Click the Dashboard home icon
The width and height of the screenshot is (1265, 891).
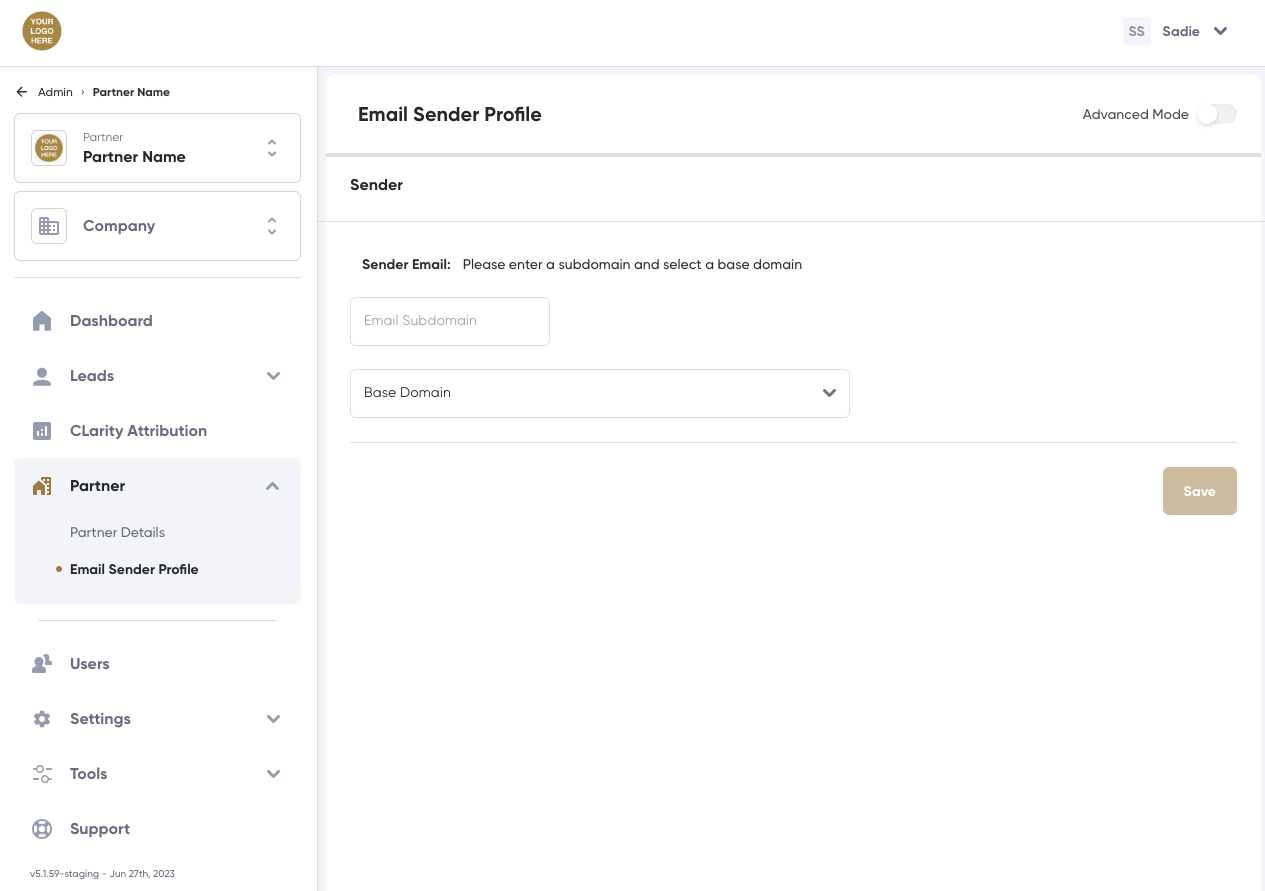[x=42, y=321]
